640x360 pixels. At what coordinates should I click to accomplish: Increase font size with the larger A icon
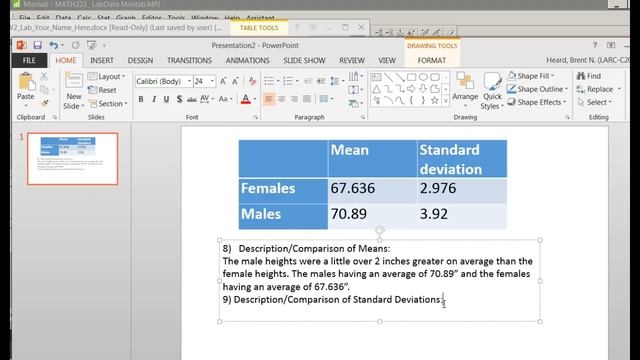[223, 81]
